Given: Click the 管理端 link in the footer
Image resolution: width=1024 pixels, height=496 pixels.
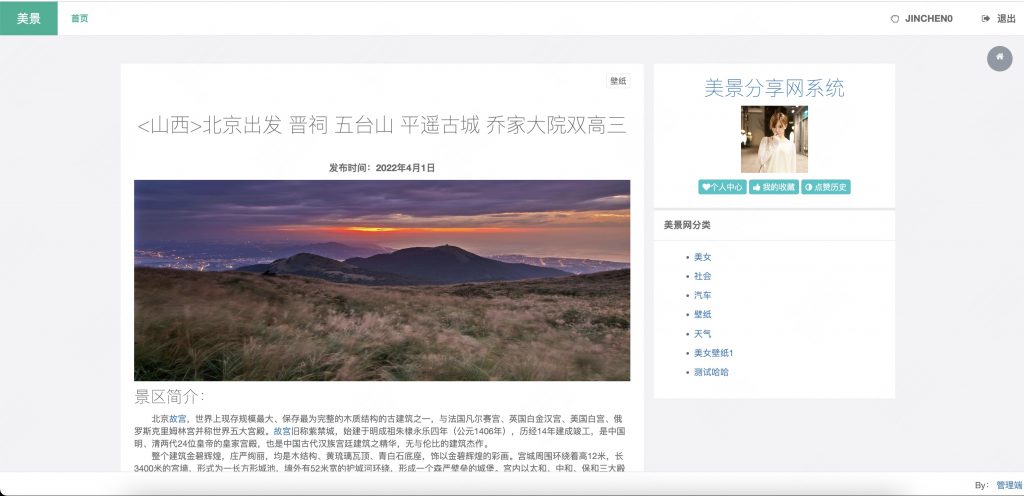Looking at the screenshot, I should (x=1008, y=485).
